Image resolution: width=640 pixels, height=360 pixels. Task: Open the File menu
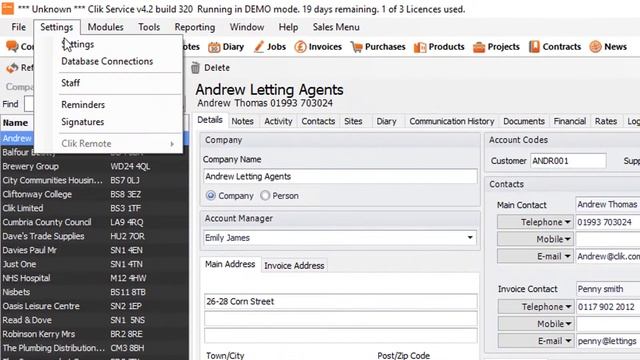18,27
